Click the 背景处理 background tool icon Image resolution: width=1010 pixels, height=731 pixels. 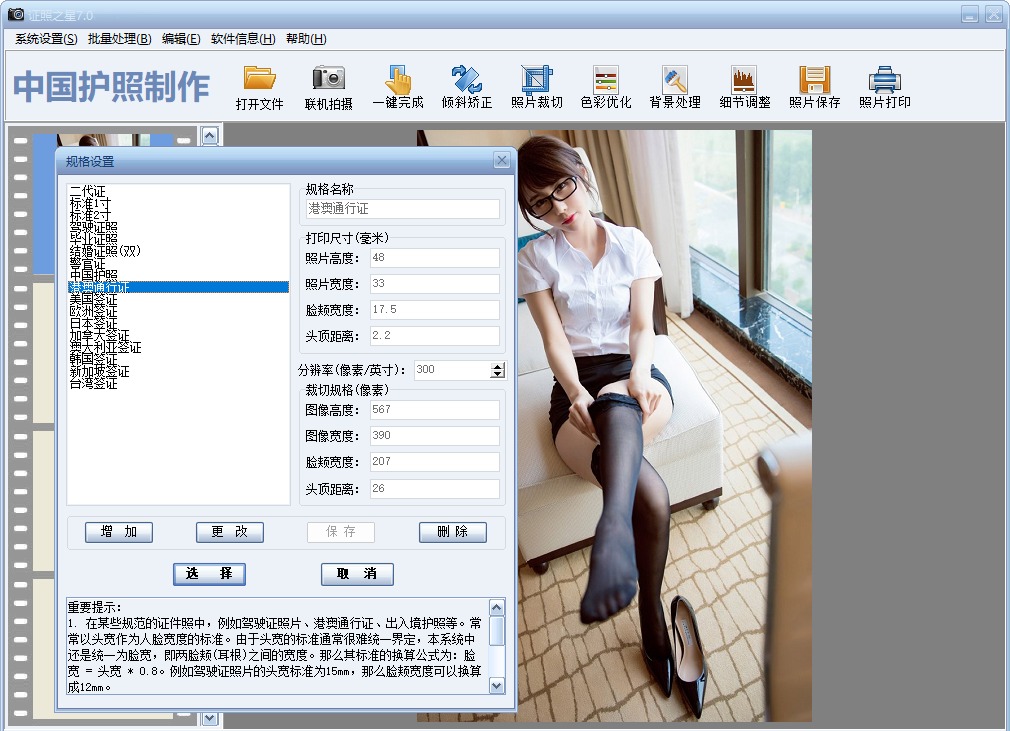click(675, 79)
